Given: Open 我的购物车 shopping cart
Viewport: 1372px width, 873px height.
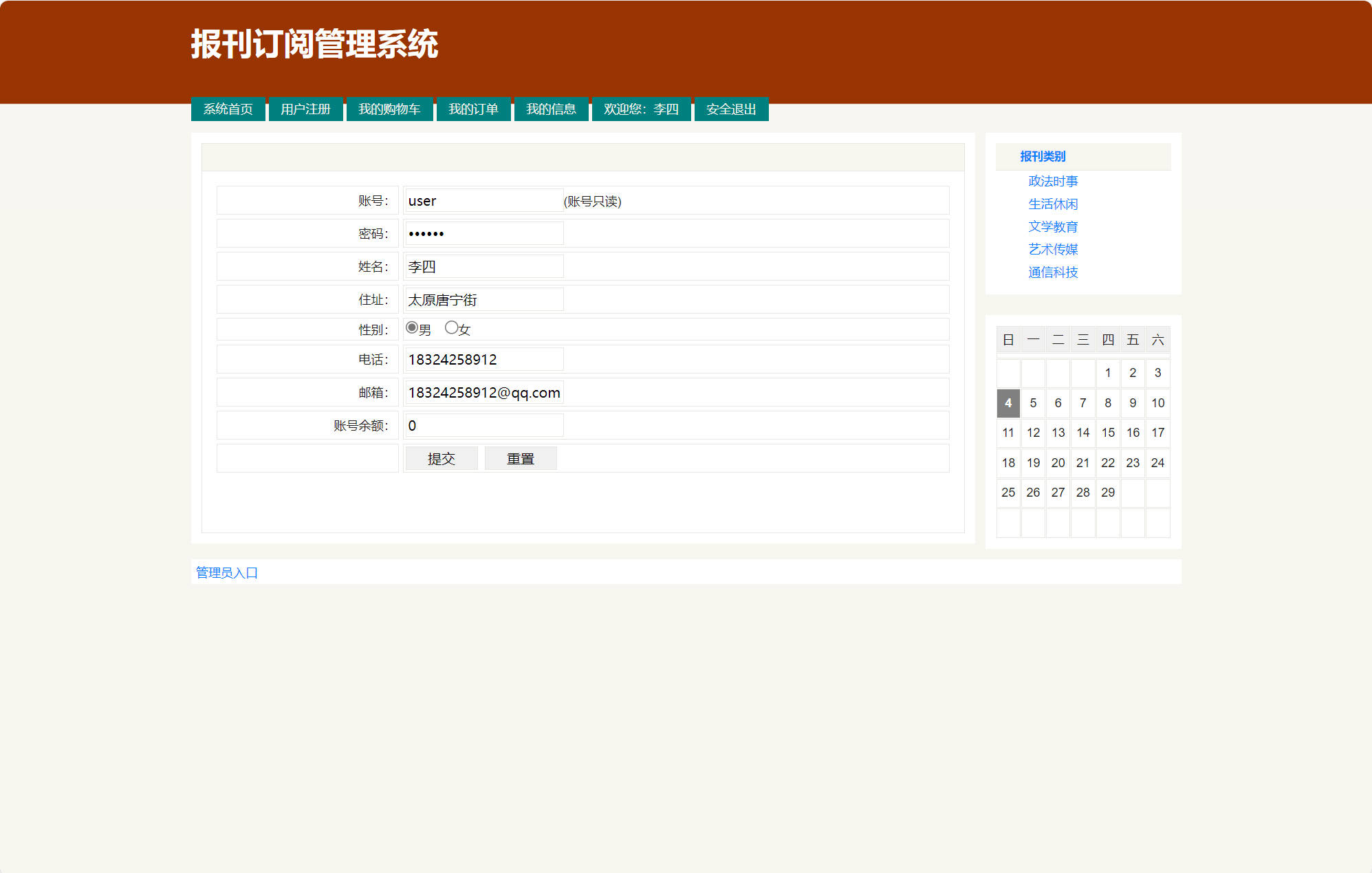Looking at the screenshot, I should pyautogui.click(x=389, y=109).
